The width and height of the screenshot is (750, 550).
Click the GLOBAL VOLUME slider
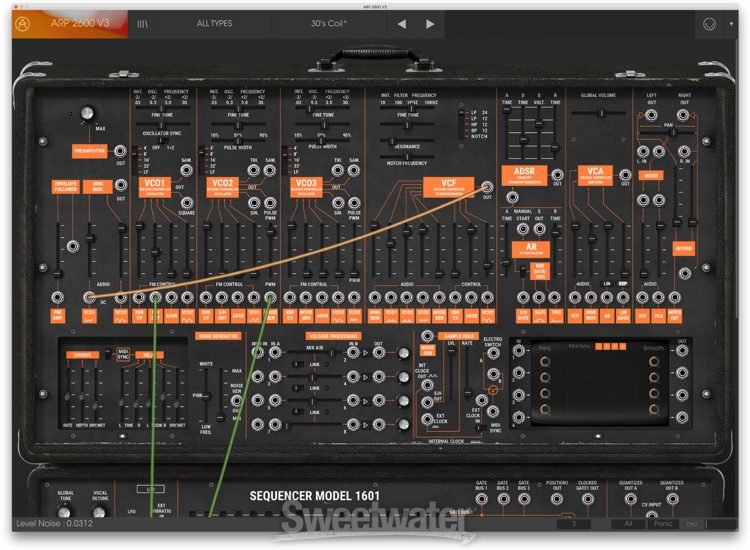click(x=598, y=113)
